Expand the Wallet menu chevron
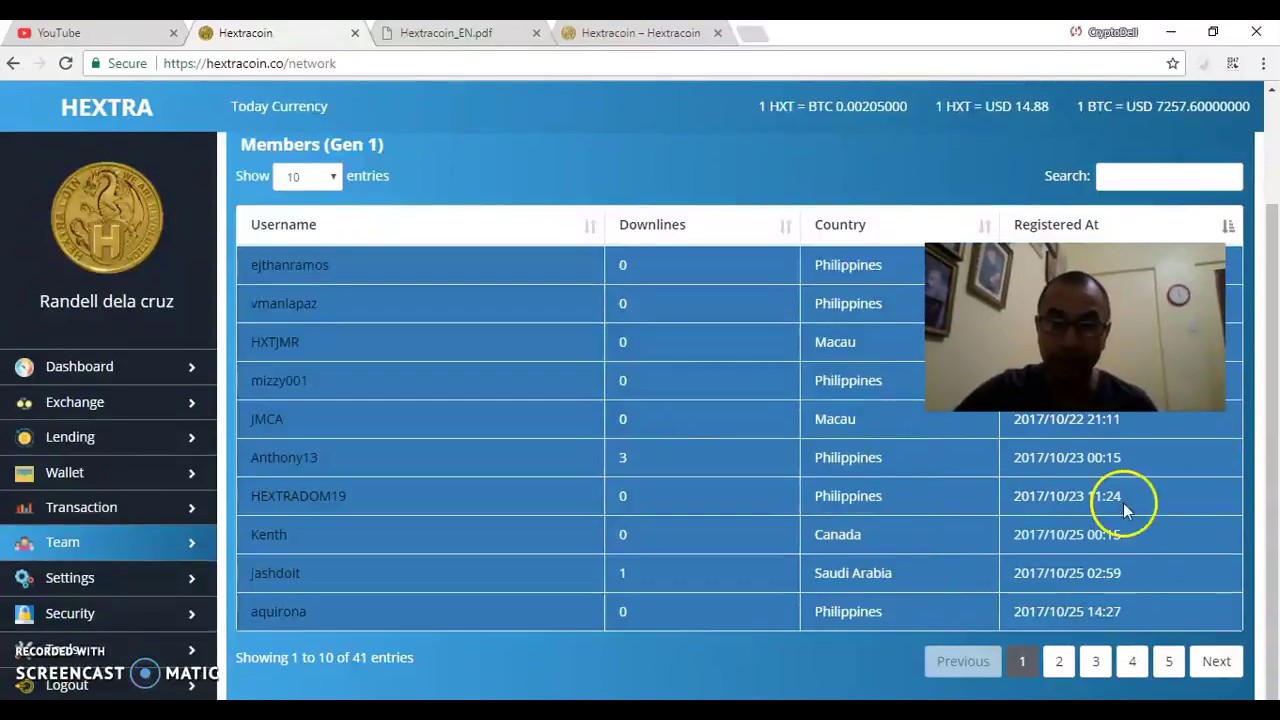 [x=191, y=473]
